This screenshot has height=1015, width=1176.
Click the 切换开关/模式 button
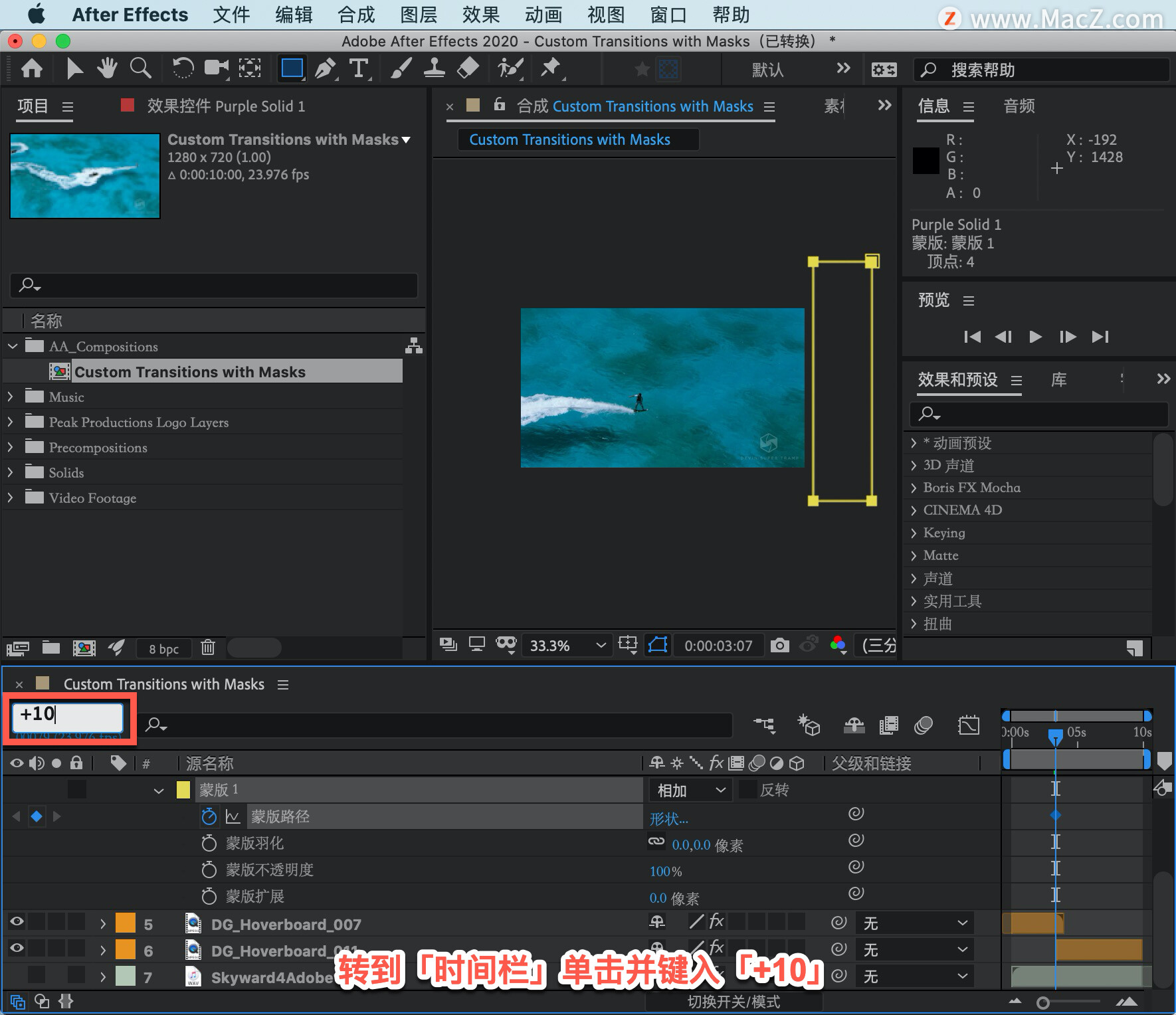click(734, 1002)
